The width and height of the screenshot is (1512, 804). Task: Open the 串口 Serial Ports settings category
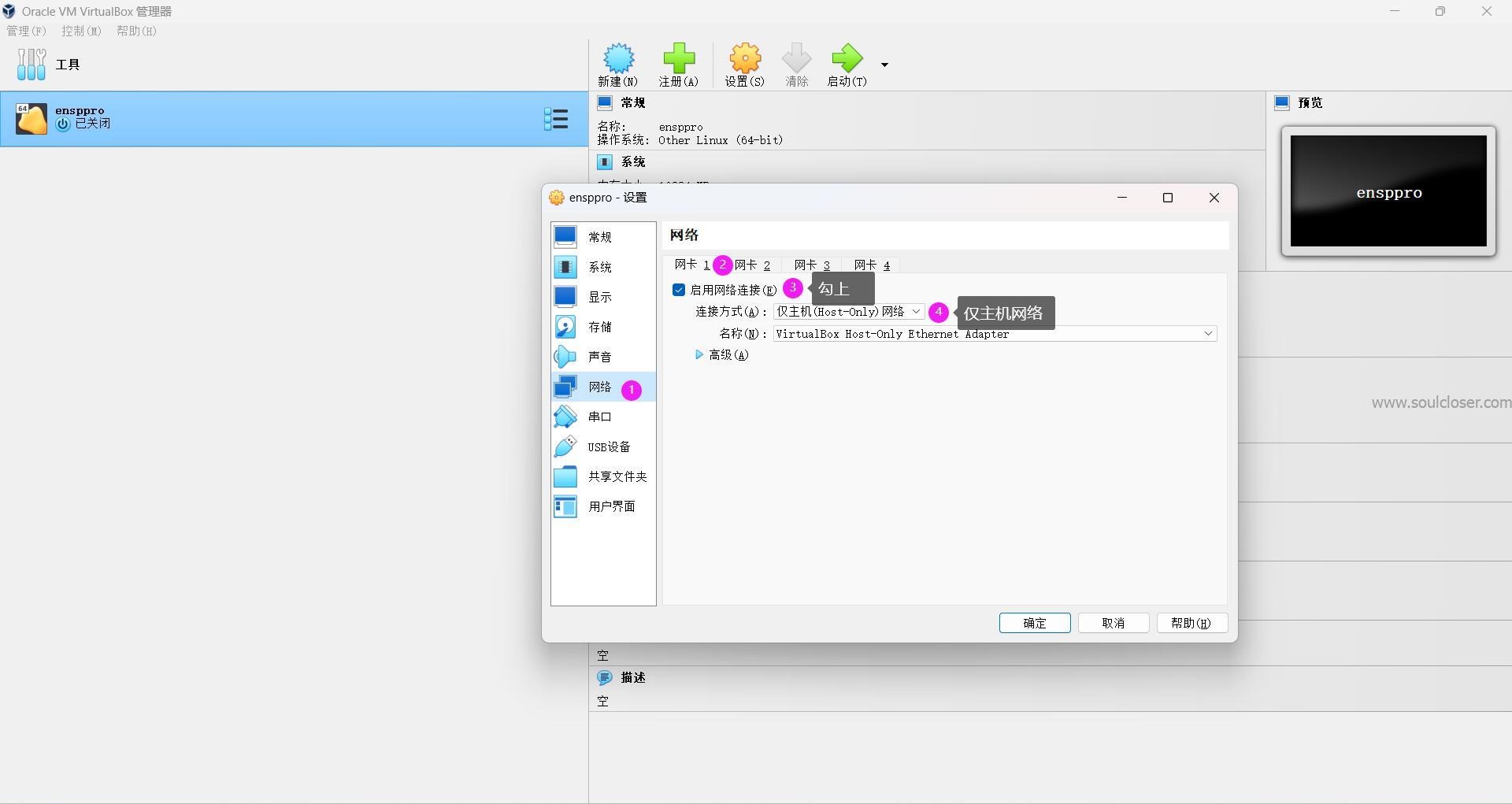[x=603, y=417]
